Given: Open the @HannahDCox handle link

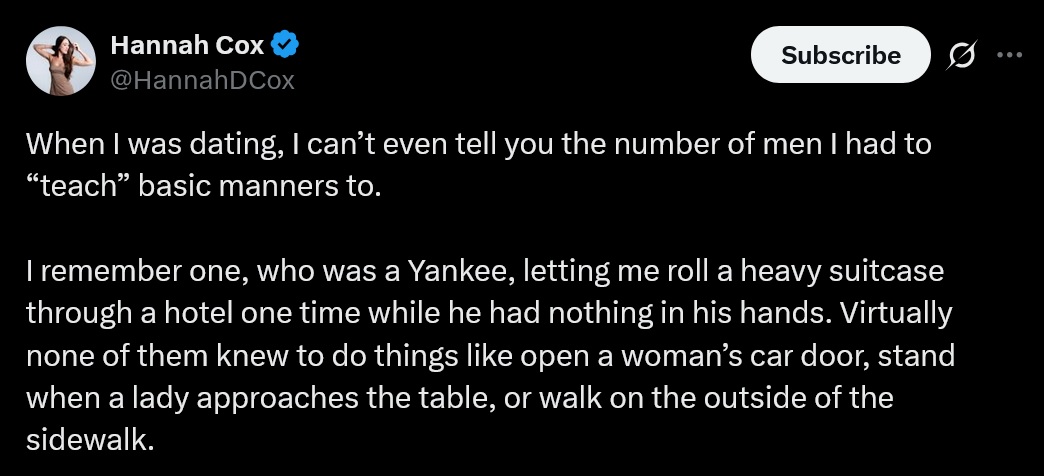Looking at the screenshot, I should coord(202,80).
